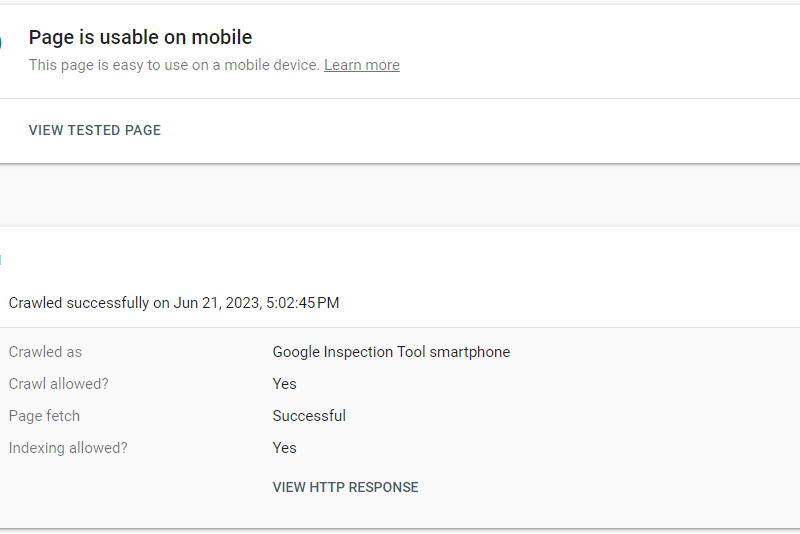Click the VIEW TESTED PAGE button
This screenshot has width=800, height=534.
tap(94, 130)
